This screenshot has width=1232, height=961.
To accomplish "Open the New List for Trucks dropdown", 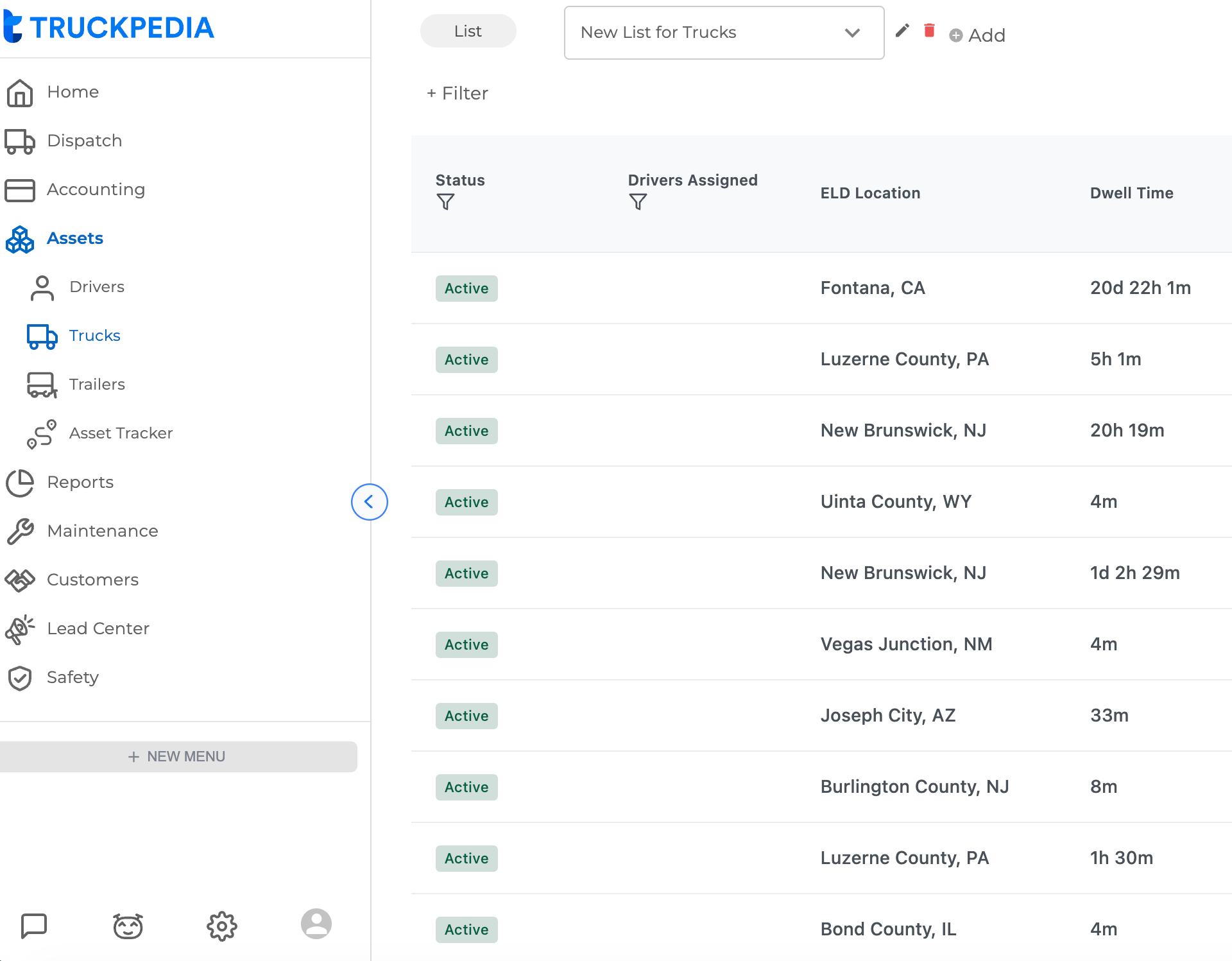I will tap(724, 33).
